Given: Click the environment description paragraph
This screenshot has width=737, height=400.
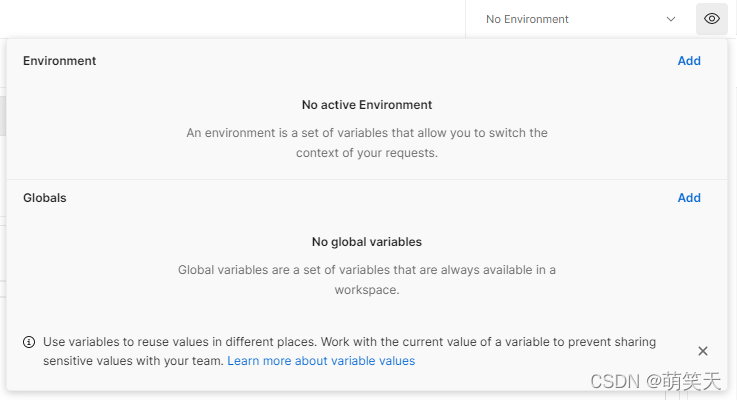Looking at the screenshot, I should tap(367, 143).
